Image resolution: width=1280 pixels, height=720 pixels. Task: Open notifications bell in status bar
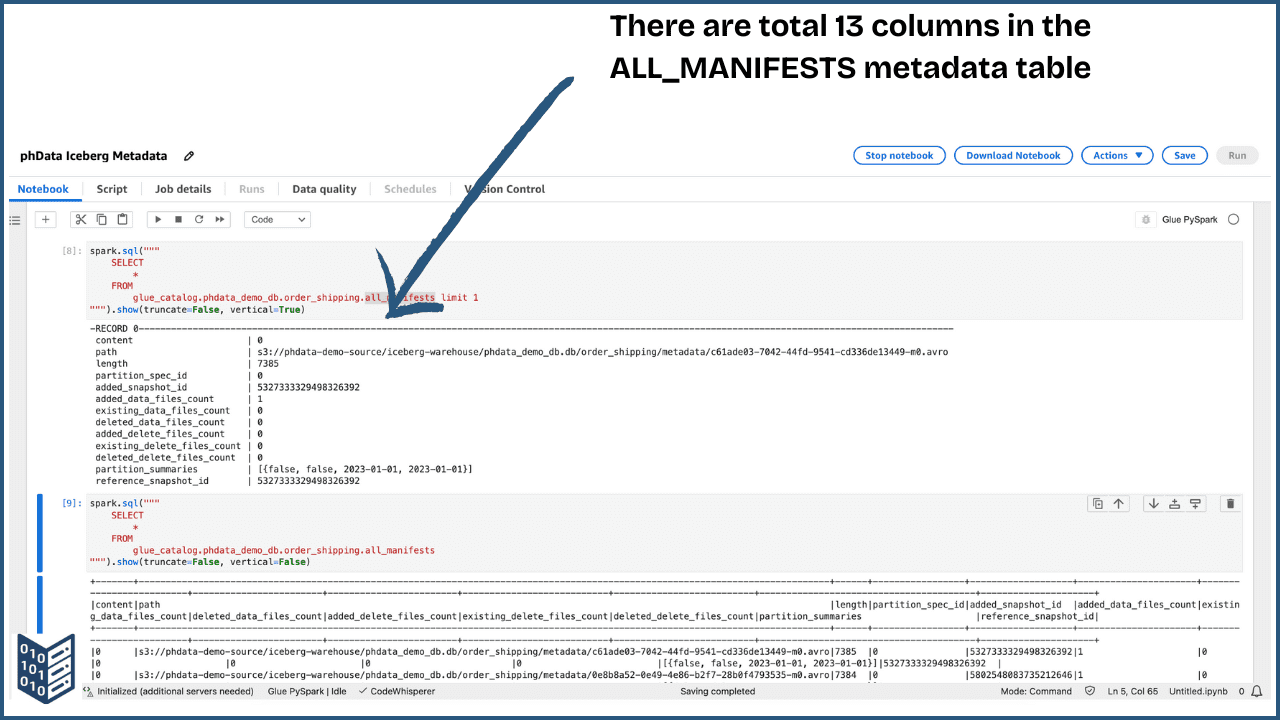click(1256, 691)
